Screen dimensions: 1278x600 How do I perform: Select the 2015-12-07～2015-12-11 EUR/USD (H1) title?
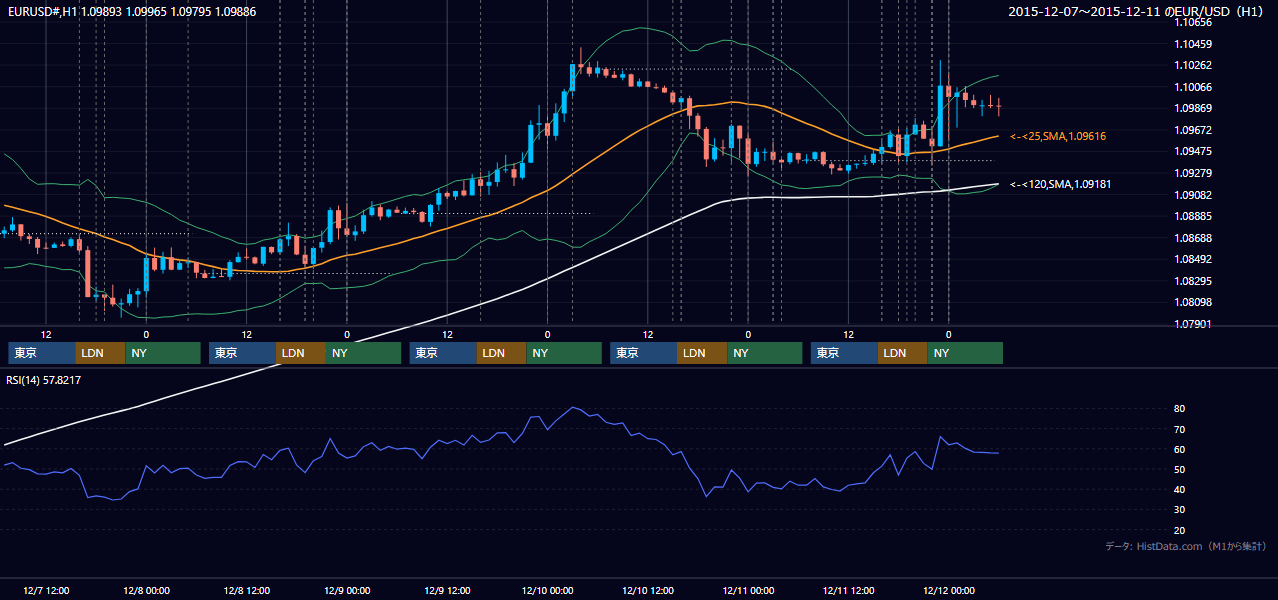(x=1137, y=12)
